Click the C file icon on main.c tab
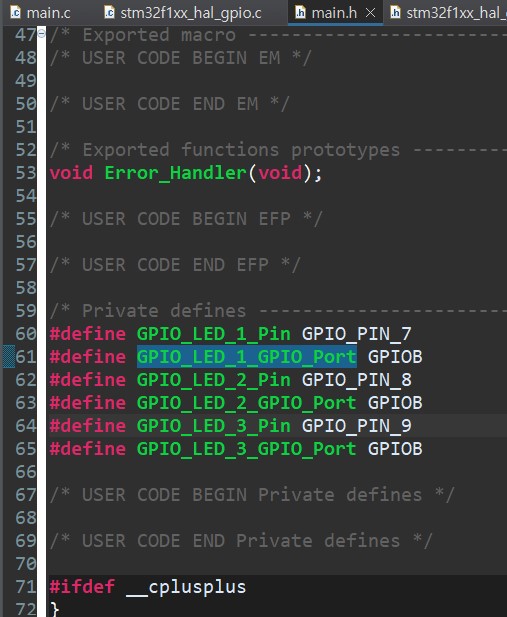The image size is (507, 617). coord(16,13)
